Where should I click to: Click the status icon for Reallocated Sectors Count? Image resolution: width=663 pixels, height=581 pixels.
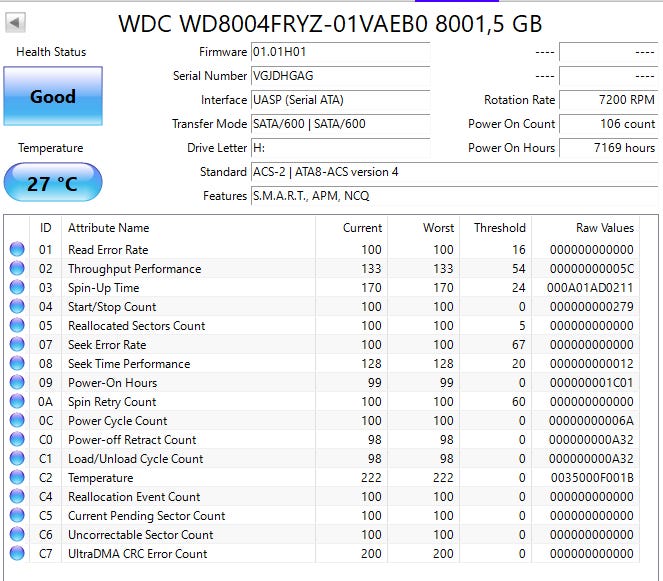pyautogui.click(x=17, y=325)
